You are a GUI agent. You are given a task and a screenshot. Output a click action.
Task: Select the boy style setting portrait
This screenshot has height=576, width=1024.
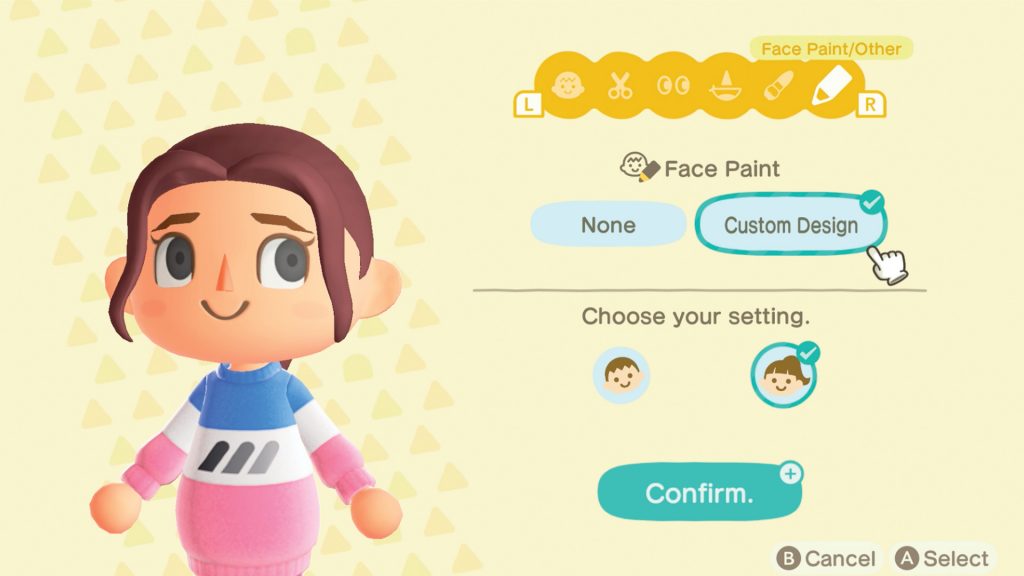[x=621, y=375]
